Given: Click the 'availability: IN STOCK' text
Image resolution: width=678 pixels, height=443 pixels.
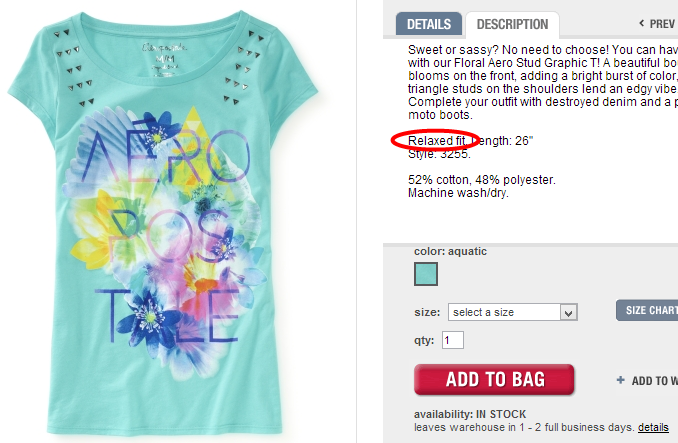Looking at the screenshot, I should 470,414.
